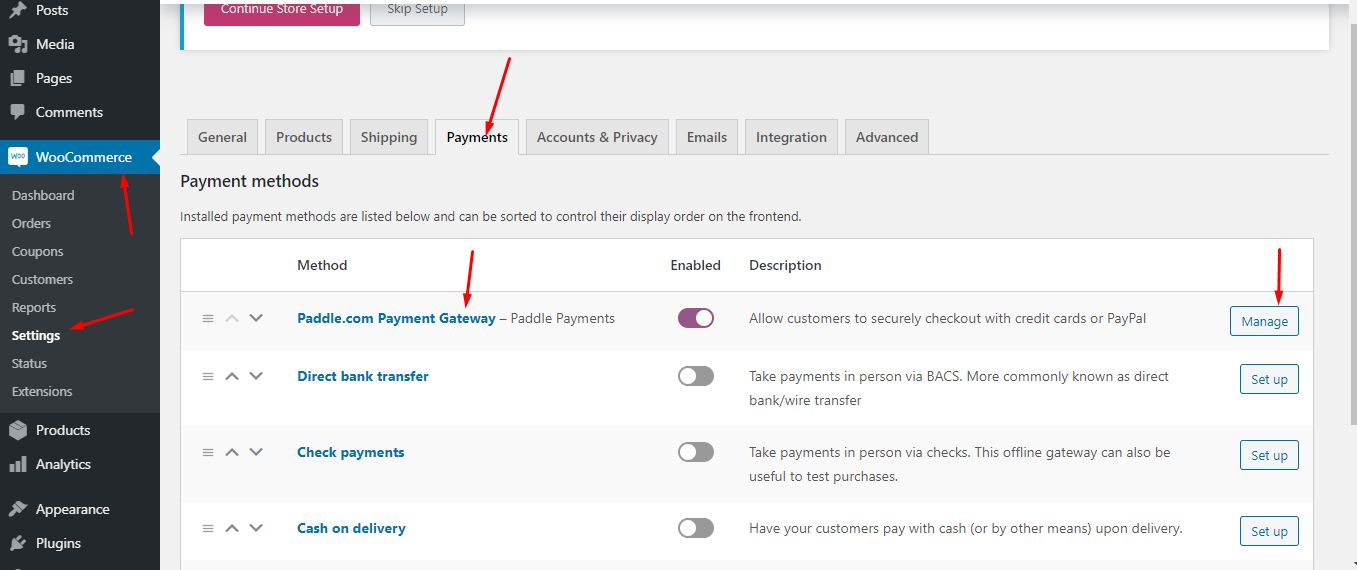
Task: Move Paddle.com gateway down with arrow
Action: [x=256, y=318]
